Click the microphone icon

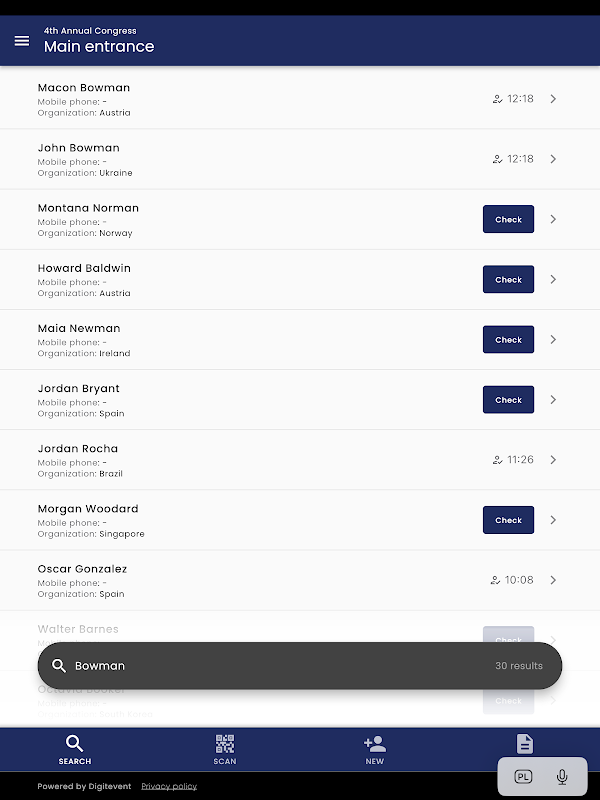click(562, 777)
